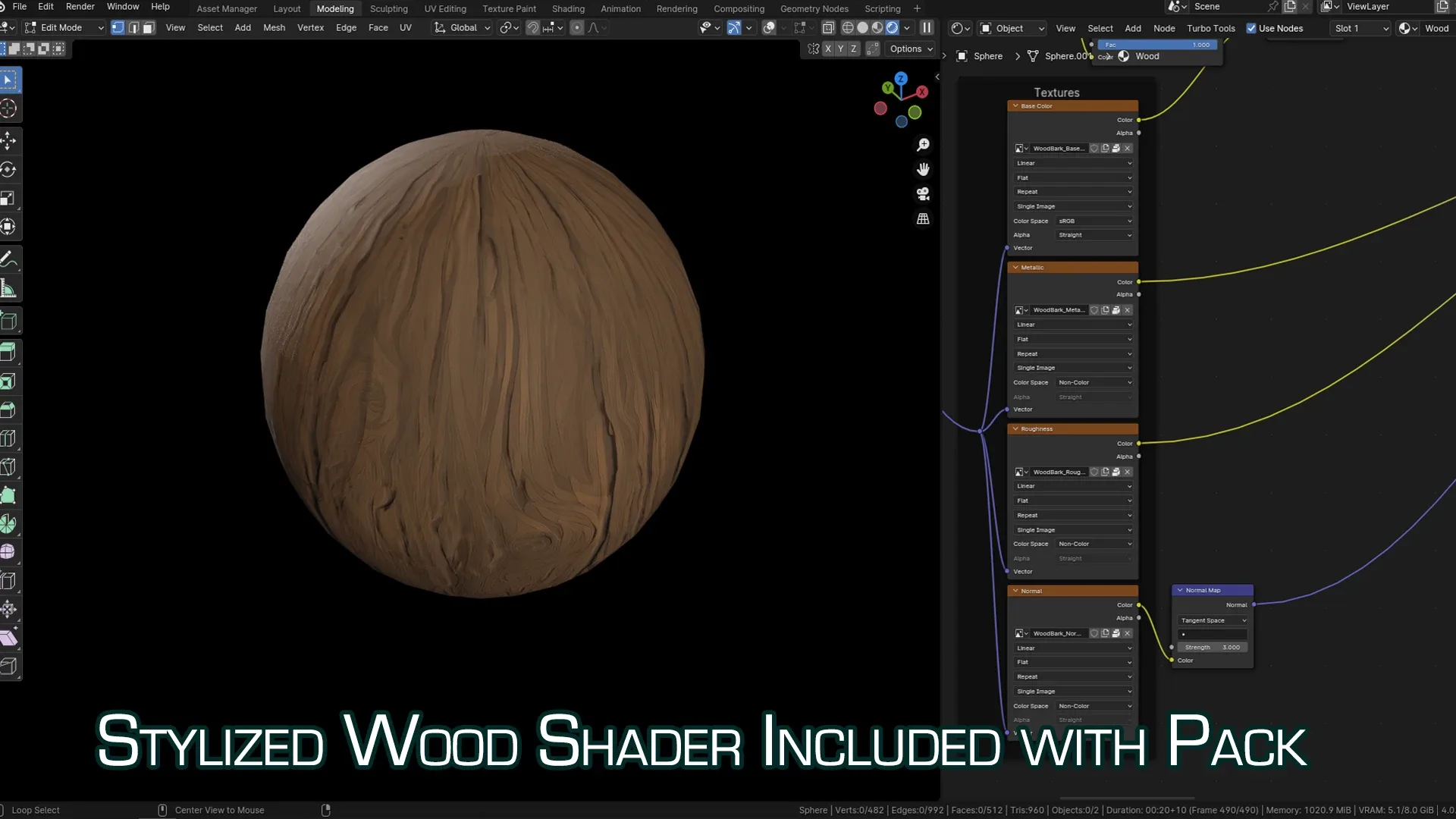Click the Render menu item

coord(80,7)
